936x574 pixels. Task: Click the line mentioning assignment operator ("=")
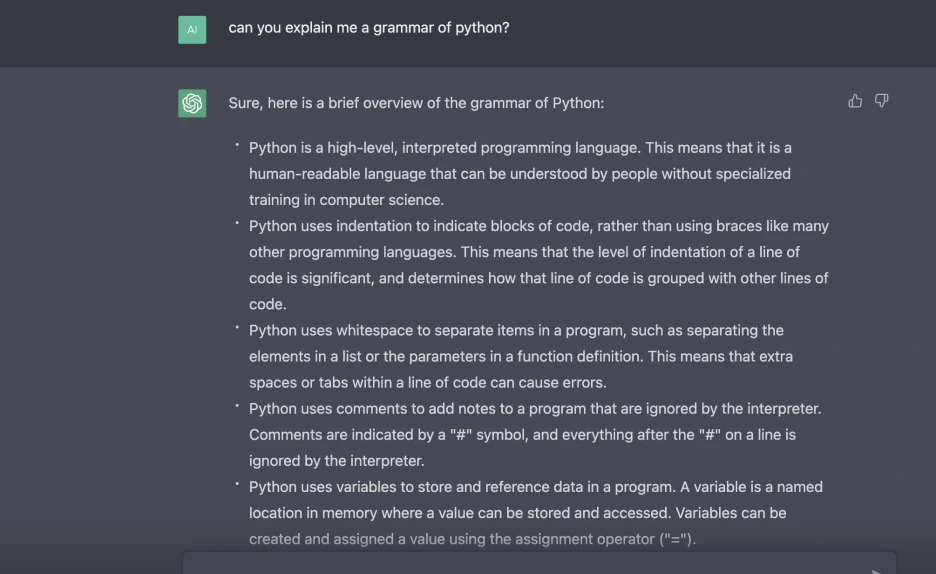point(472,539)
